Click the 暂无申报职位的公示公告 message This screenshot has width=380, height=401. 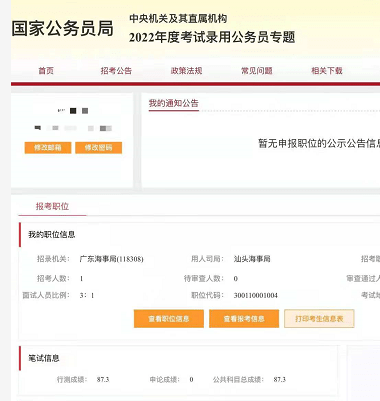(319, 143)
